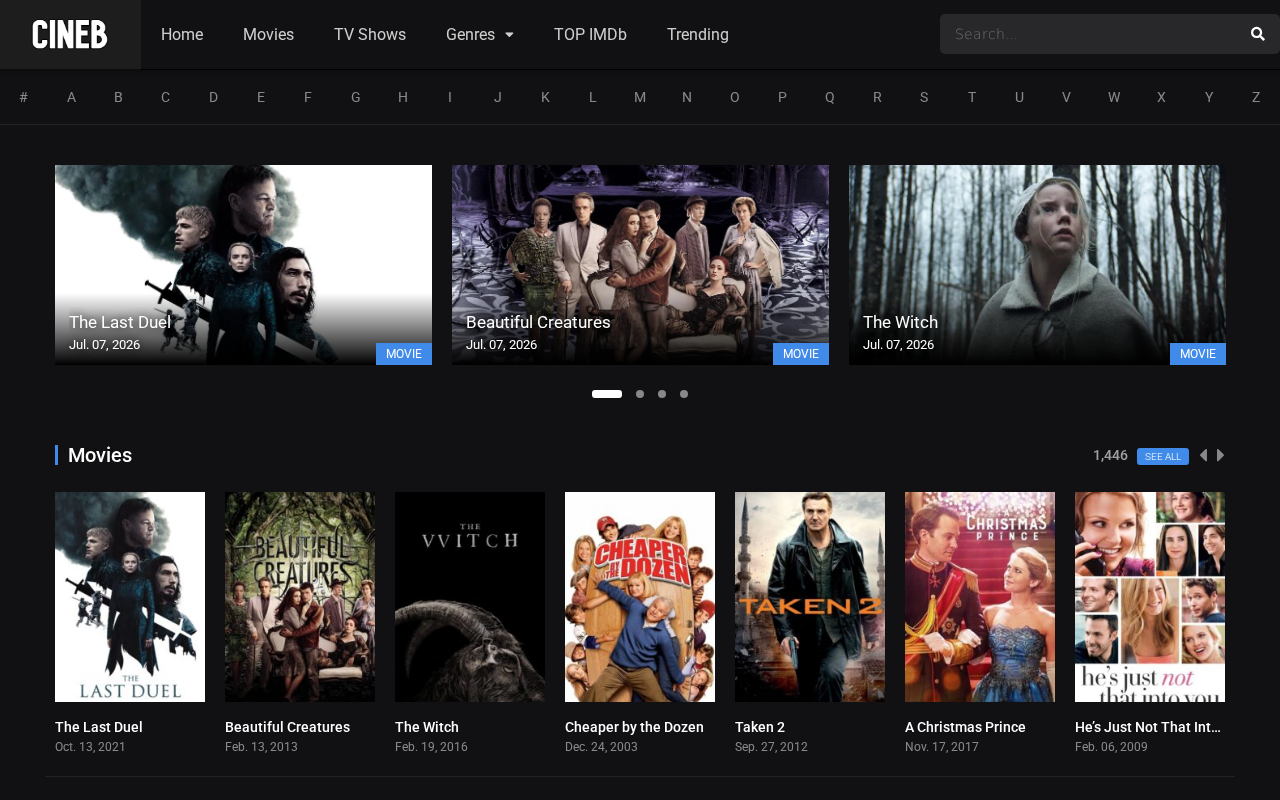
Task: Filter titles by letter C
Action: (x=166, y=97)
